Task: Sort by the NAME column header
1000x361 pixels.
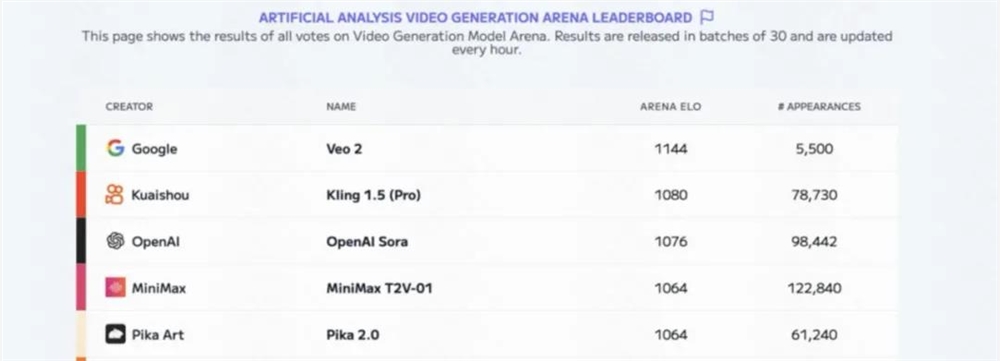Action: click(x=341, y=107)
